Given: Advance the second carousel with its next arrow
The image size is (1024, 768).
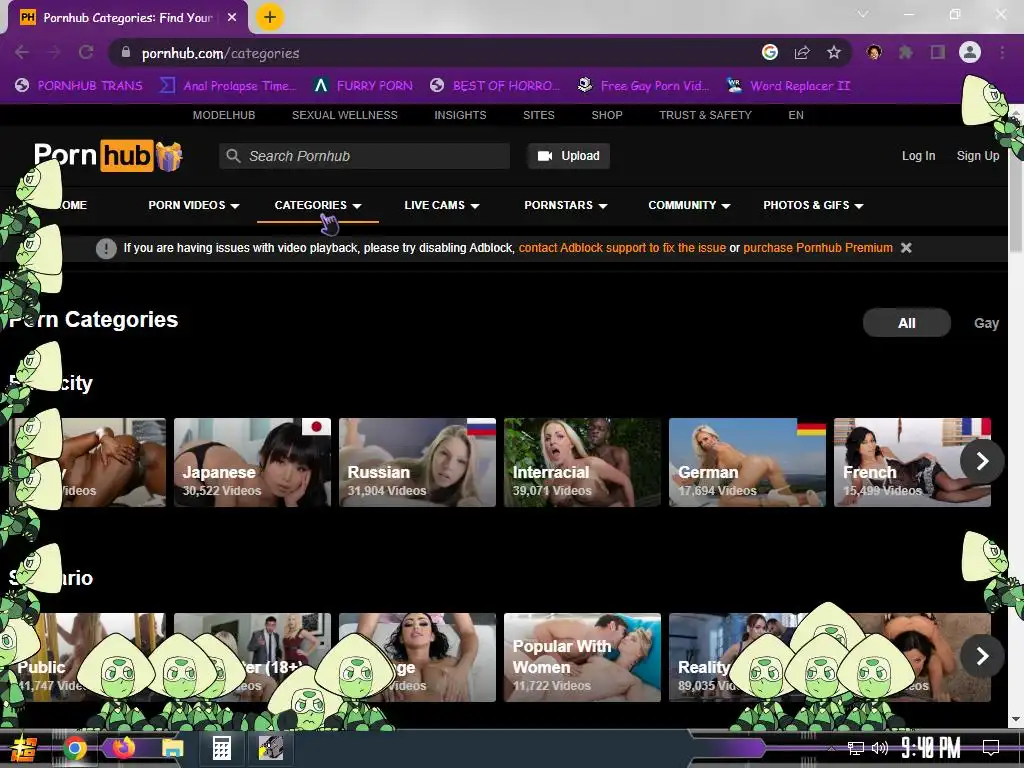Looking at the screenshot, I should click(982, 656).
